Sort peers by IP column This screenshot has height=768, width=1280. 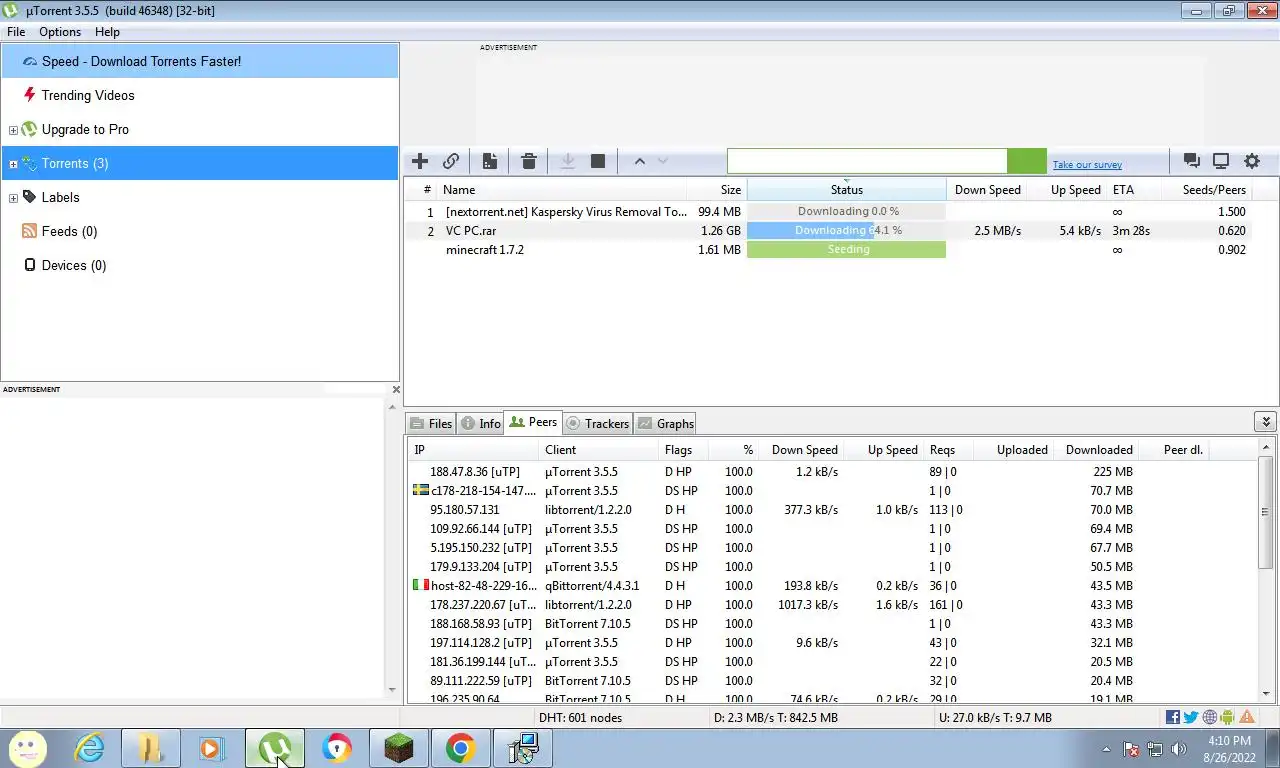pos(474,450)
